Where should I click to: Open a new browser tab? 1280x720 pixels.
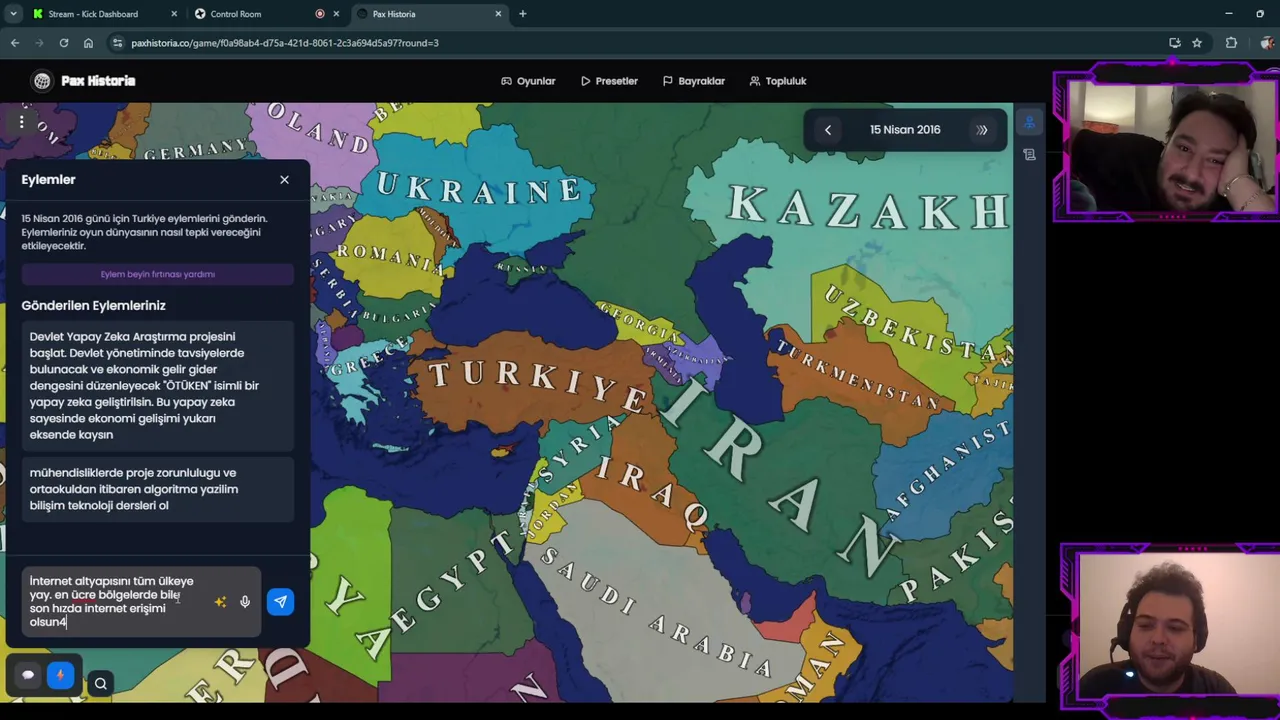point(522,14)
